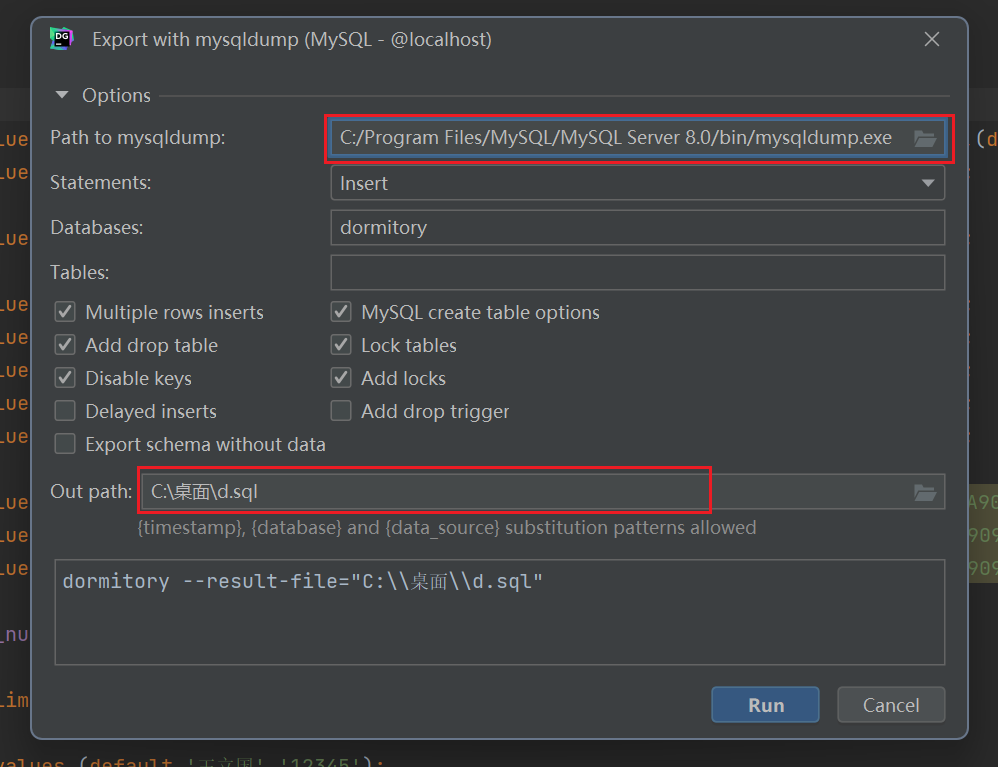This screenshot has width=998, height=767.
Task: Enable Export schema without data
Action: coord(65,444)
